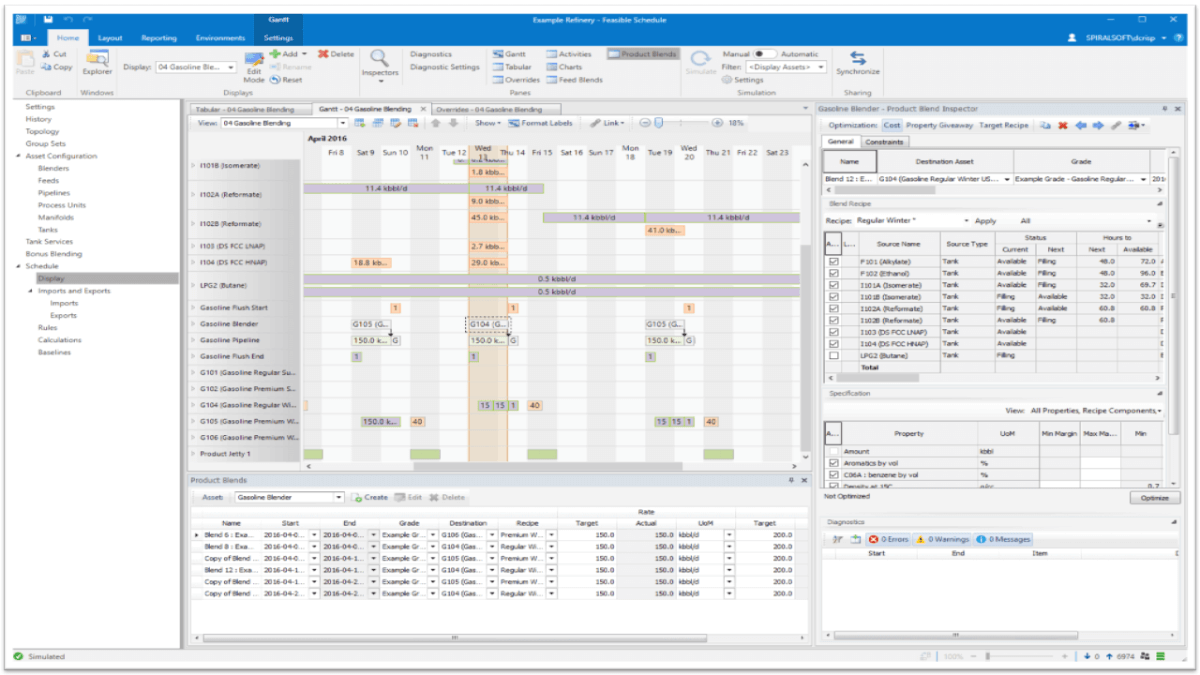The height and width of the screenshot is (675, 1200).
Task: Open the Filter Display Assets dropdown
Action: [x=821, y=67]
